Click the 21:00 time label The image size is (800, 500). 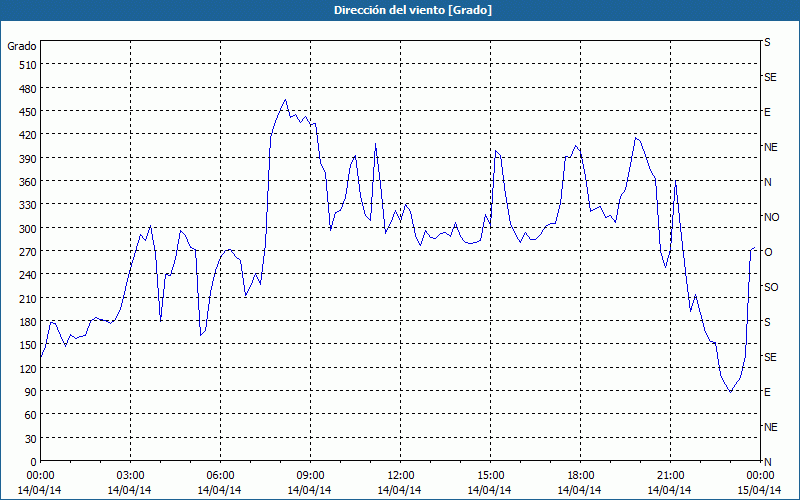click(670, 476)
